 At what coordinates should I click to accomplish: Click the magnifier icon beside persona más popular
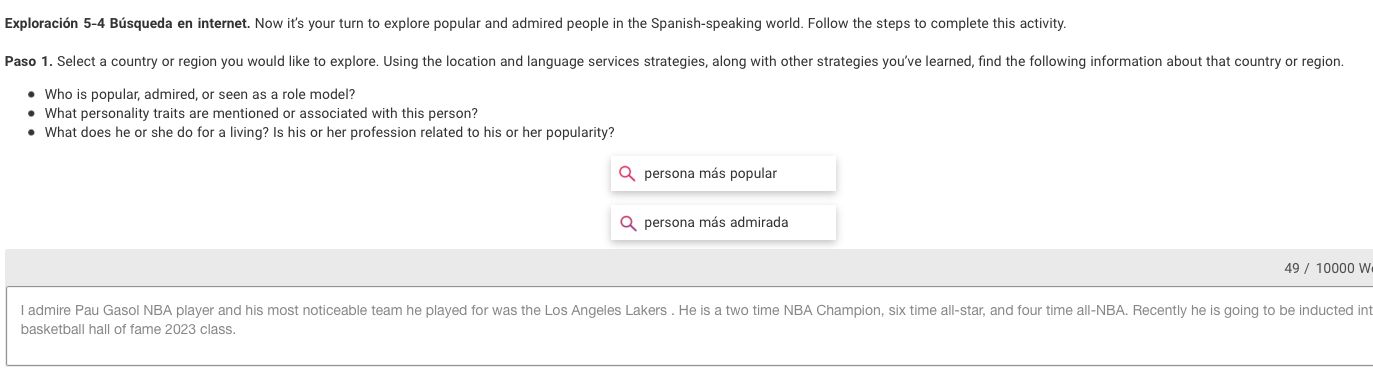tap(627, 174)
